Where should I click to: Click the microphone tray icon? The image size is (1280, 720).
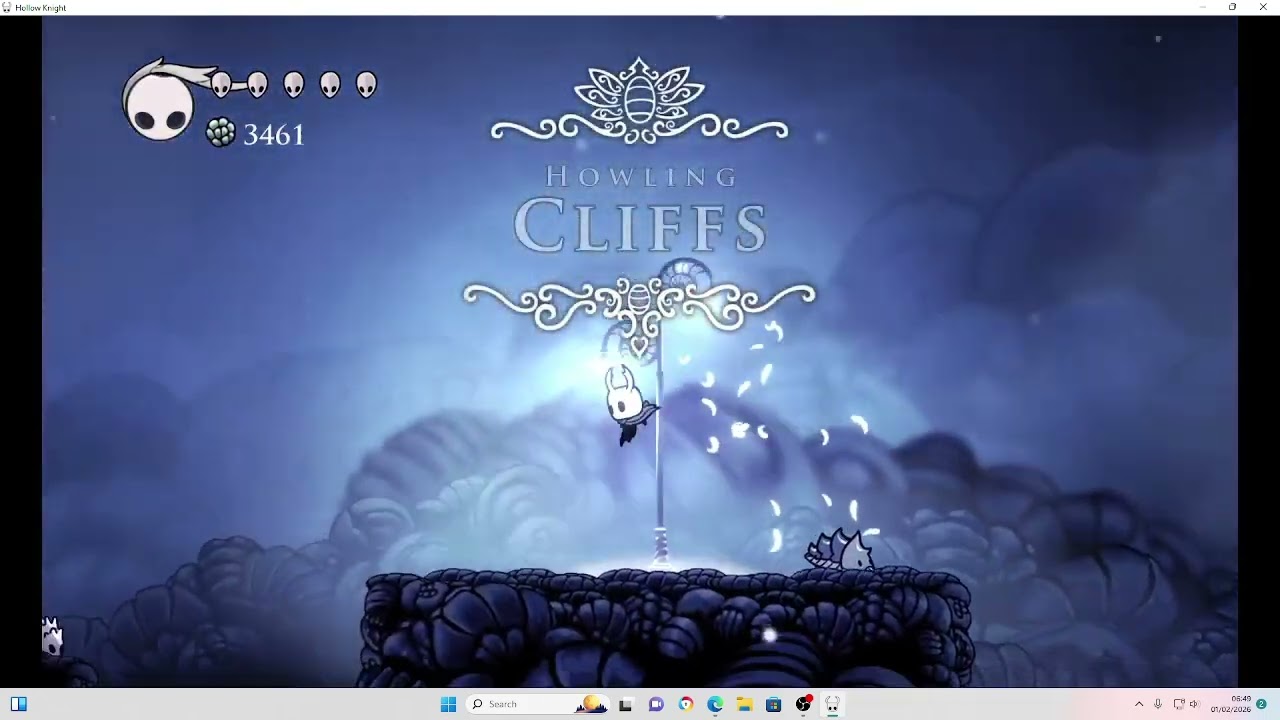[x=1158, y=704]
